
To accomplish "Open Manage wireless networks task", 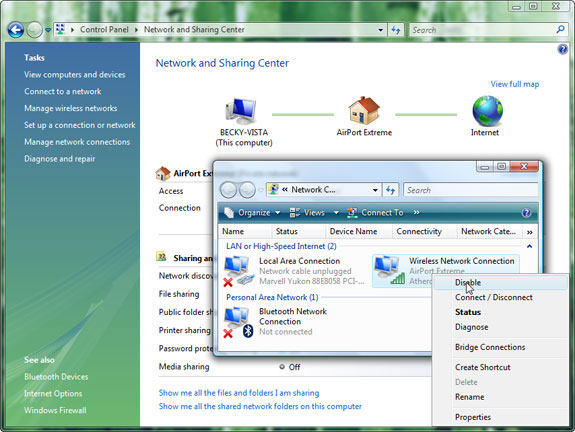I will (71, 108).
